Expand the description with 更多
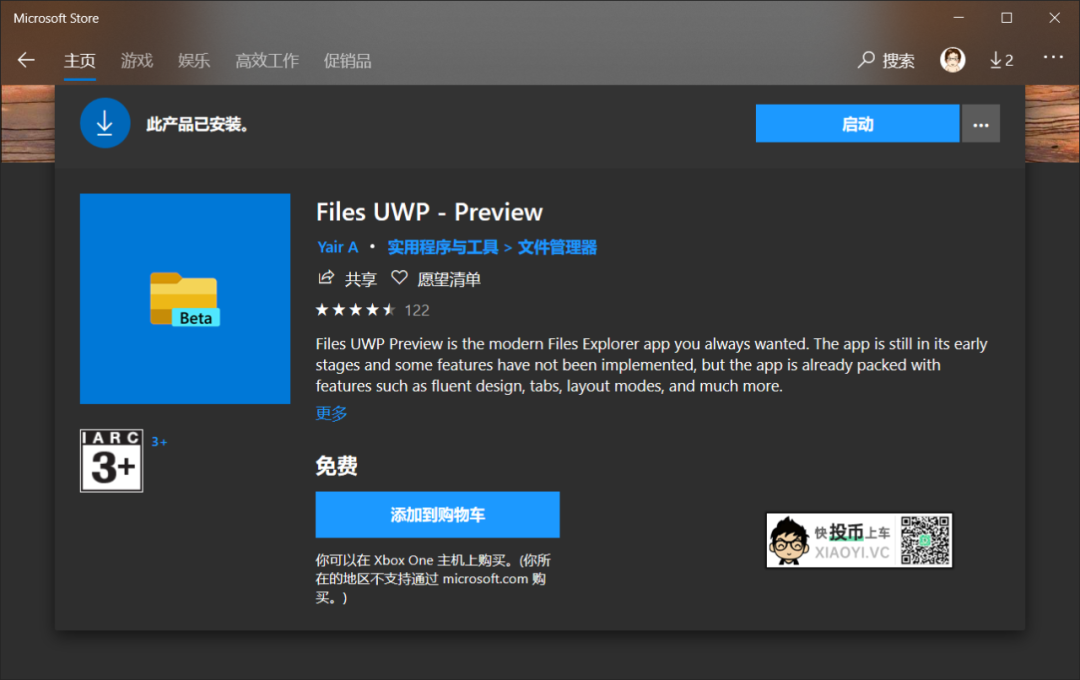1080x680 pixels. coord(330,412)
